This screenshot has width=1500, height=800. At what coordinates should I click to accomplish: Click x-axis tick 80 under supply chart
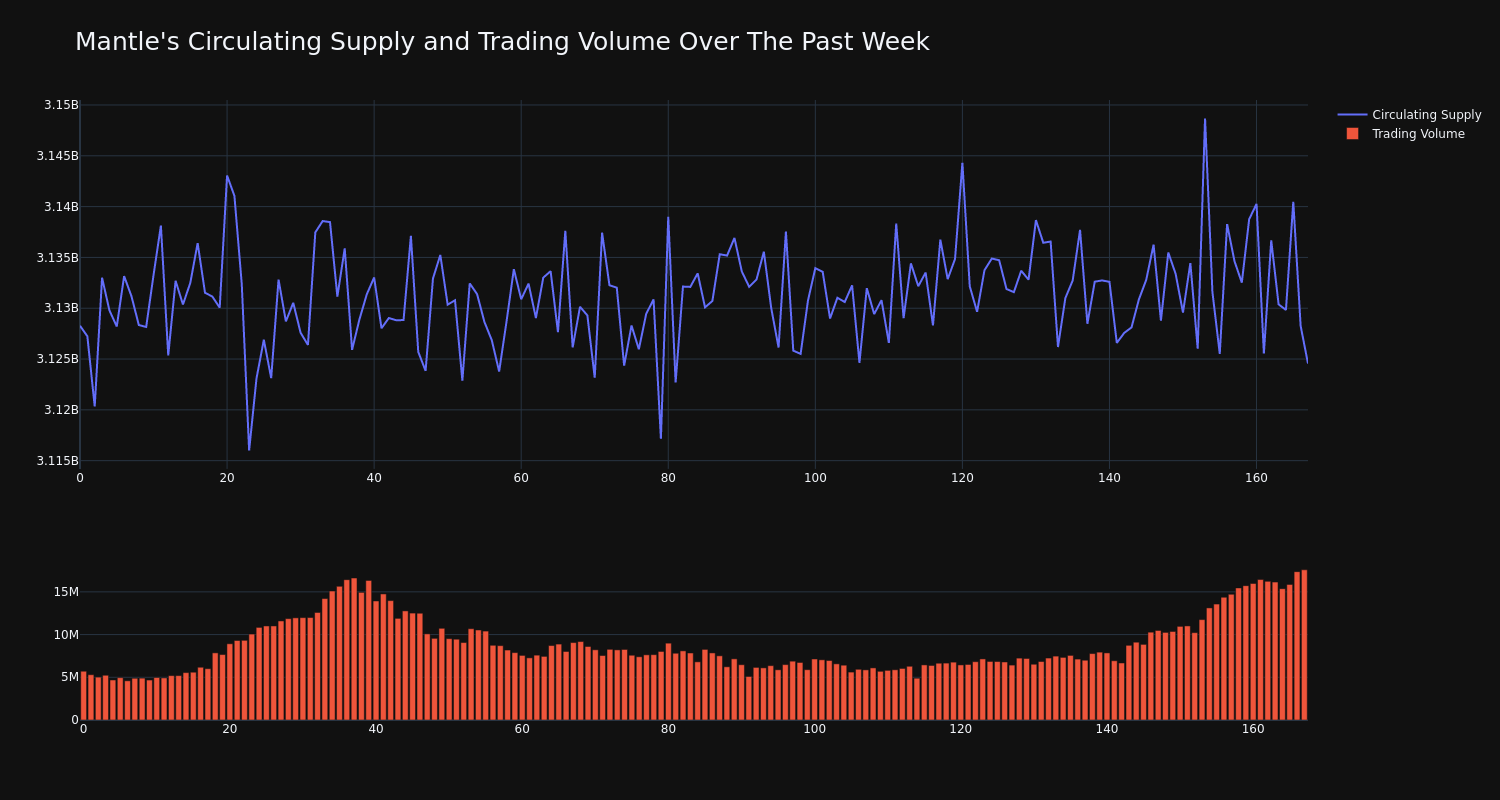pyautogui.click(x=668, y=478)
